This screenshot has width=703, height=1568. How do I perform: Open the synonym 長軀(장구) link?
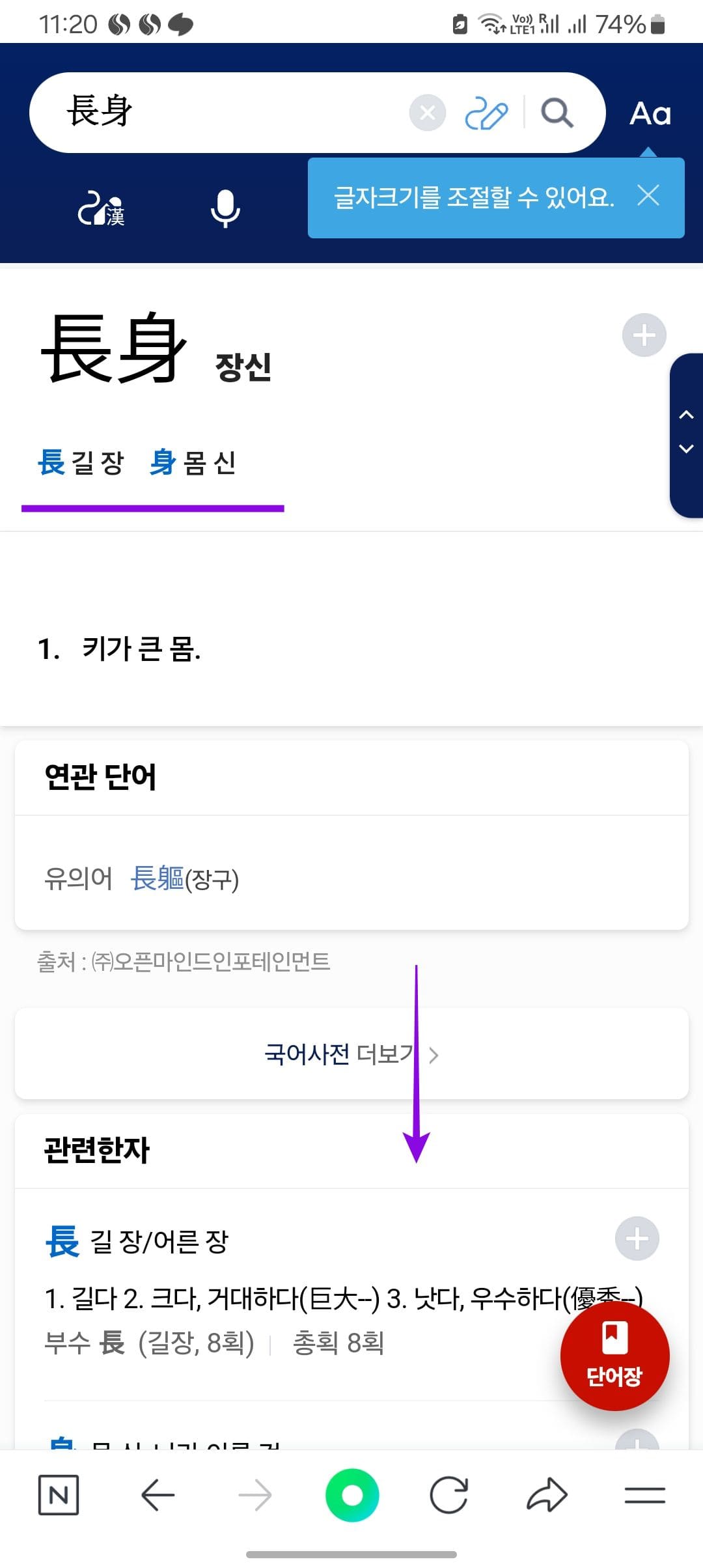(x=184, y=878)
